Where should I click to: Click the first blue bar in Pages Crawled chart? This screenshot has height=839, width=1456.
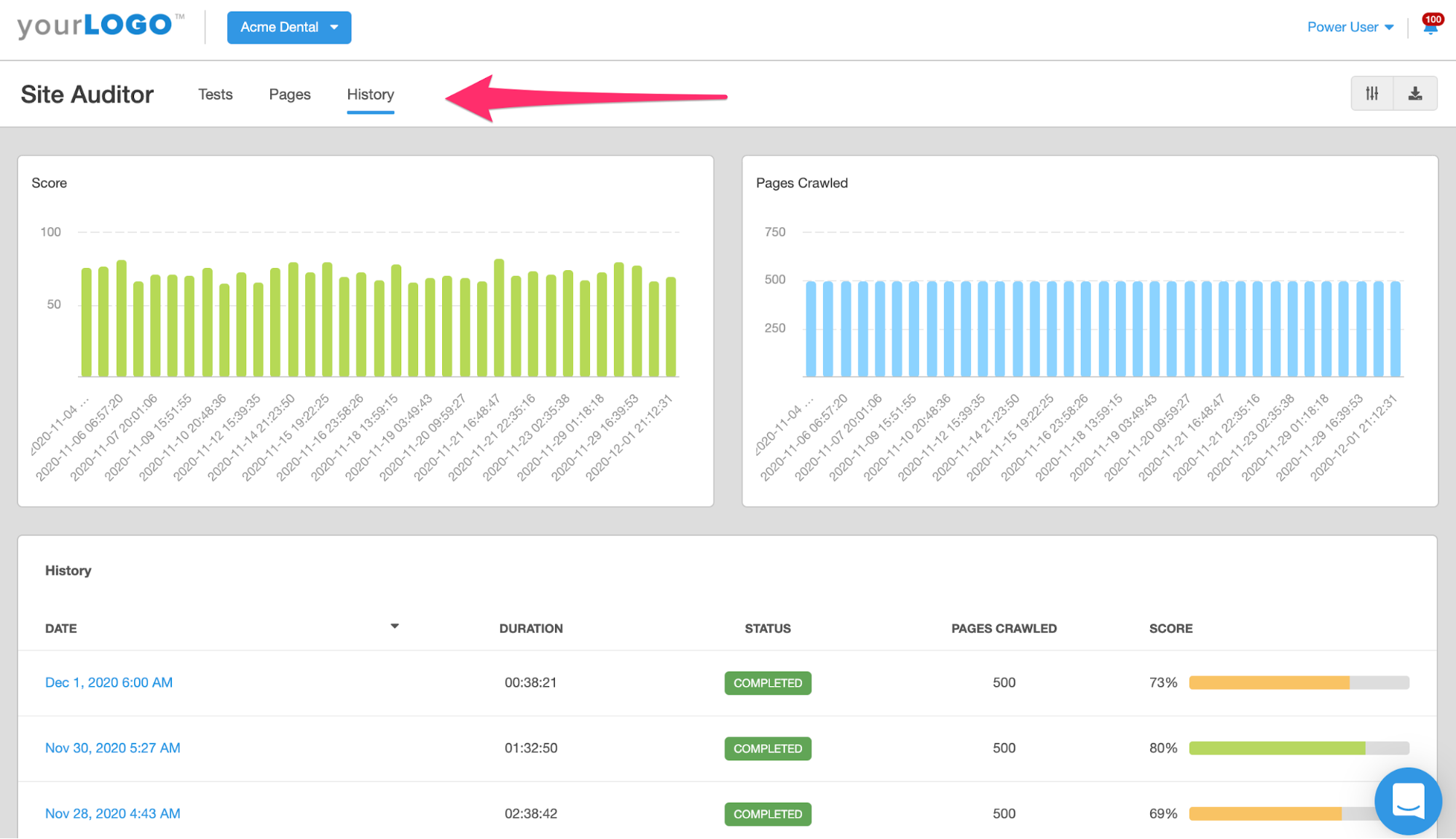click(x=811, y=329)
